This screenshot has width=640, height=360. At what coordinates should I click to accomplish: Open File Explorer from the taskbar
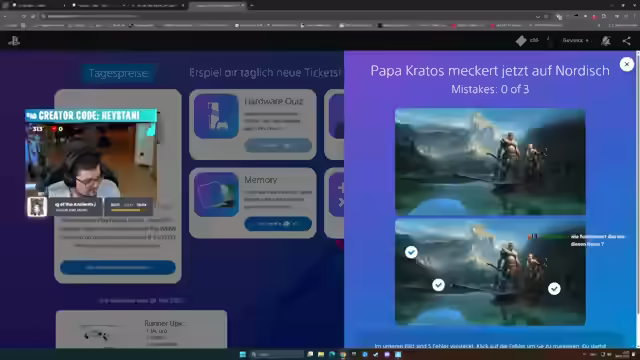coord(321,354)
